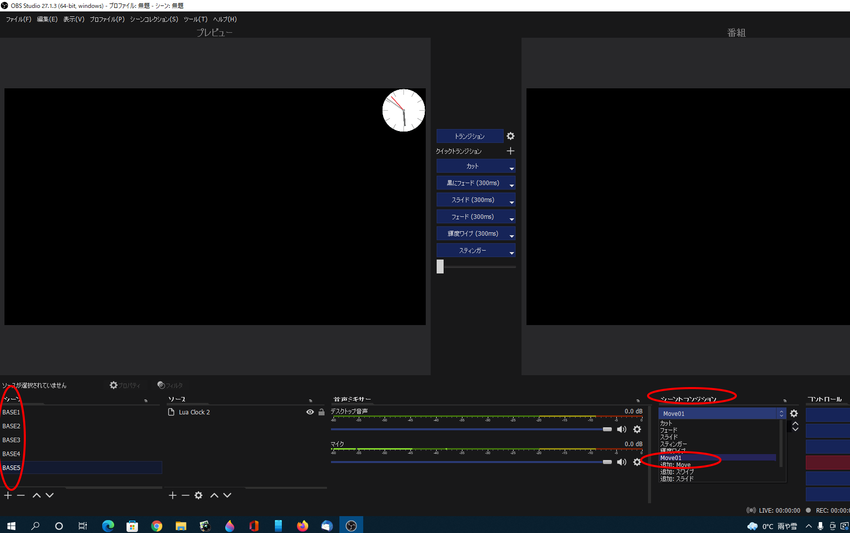Move the source down with the down arrow
Image resolution: width=850 pixels, height=533 pixels.
pos(227,495)
